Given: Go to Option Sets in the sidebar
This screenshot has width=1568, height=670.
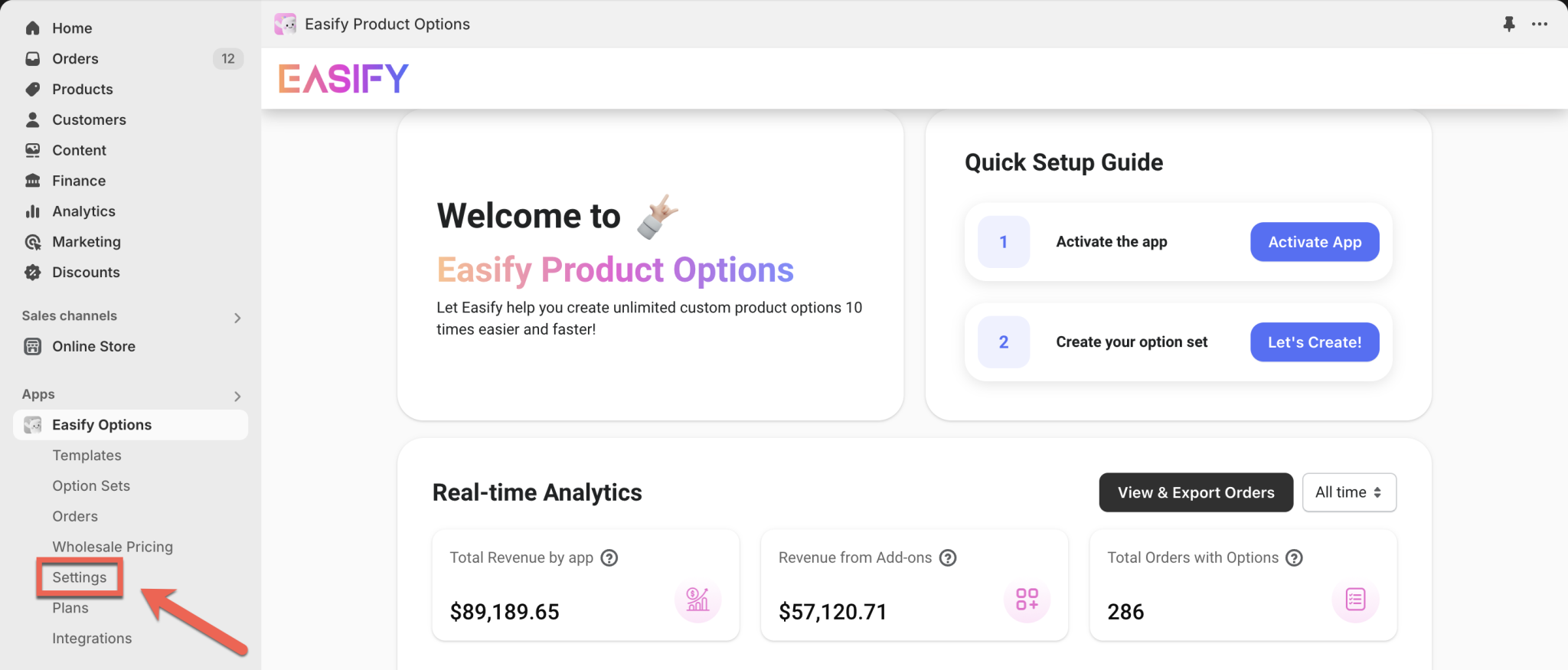Looking at the screenshot, I should pos(91,486).
